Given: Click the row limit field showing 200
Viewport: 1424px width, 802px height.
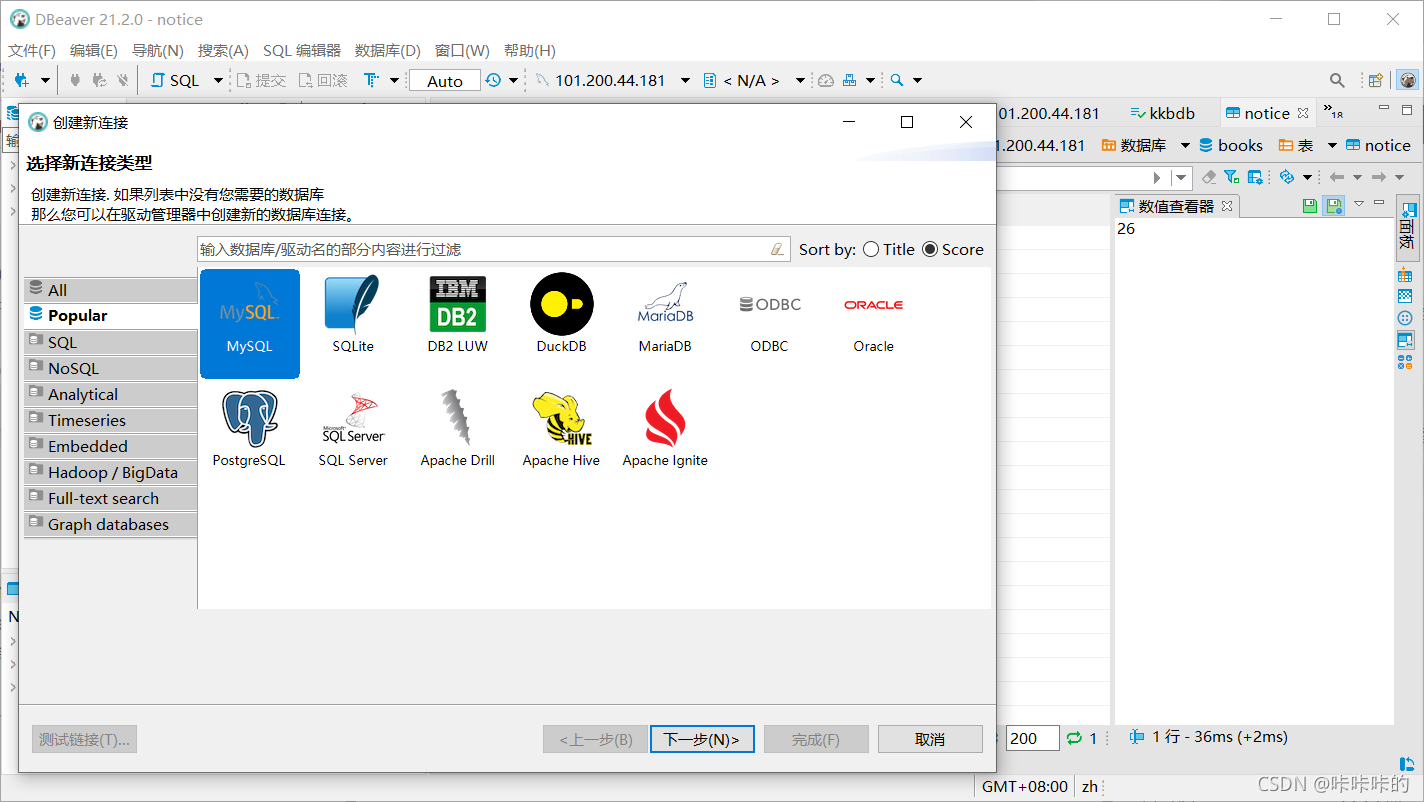Looking at the screenshot, I should pos(1032,738).
